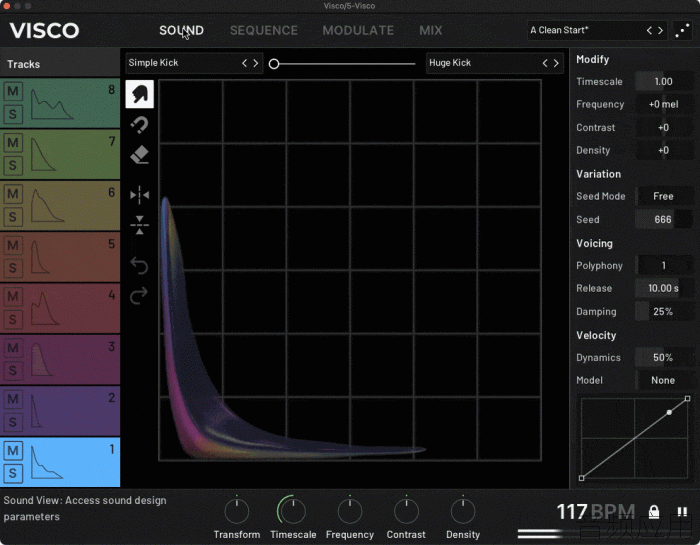The width and height of the screenshot is (700, 545).
Task: Click the Polyphony value 1 field
Action: pyautogui.click(x=664, y=266)
